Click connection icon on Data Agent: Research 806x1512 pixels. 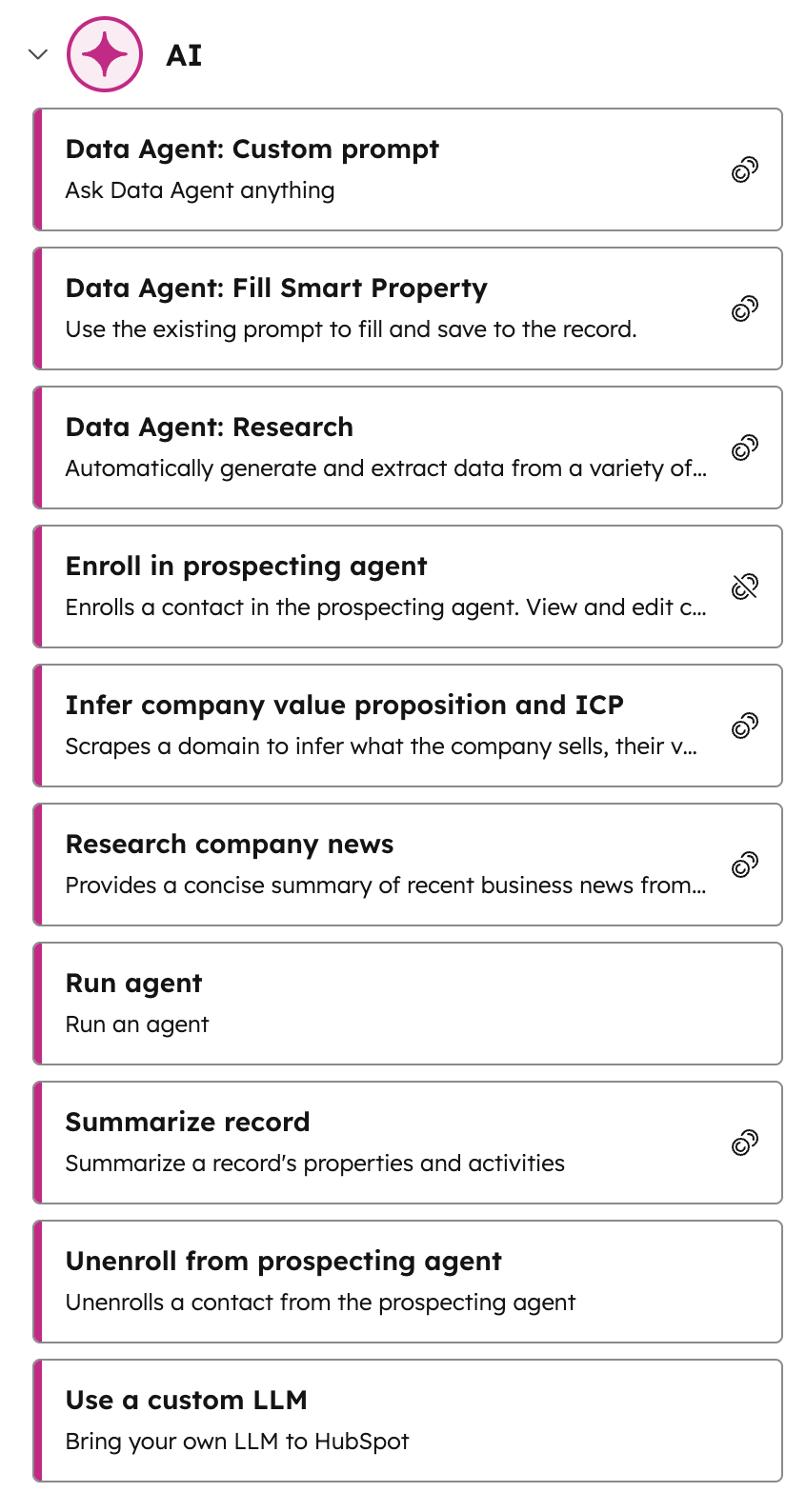pyautogui.click(x=744, y=446)
